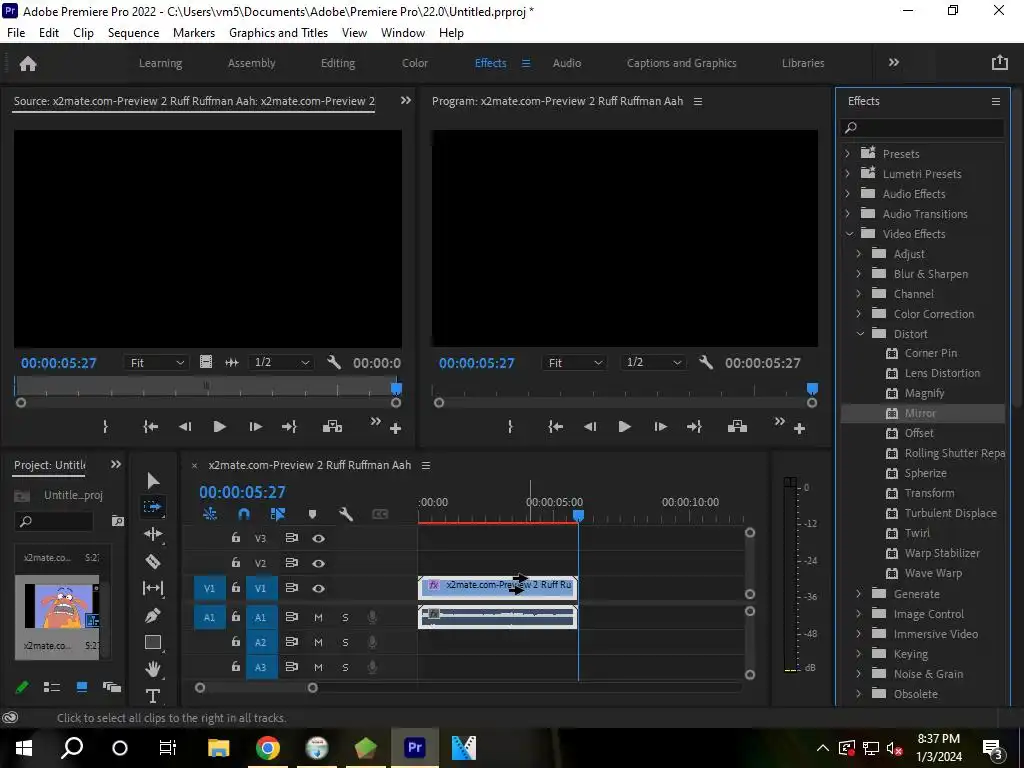Collapse the Distort folder

[860, 334]
